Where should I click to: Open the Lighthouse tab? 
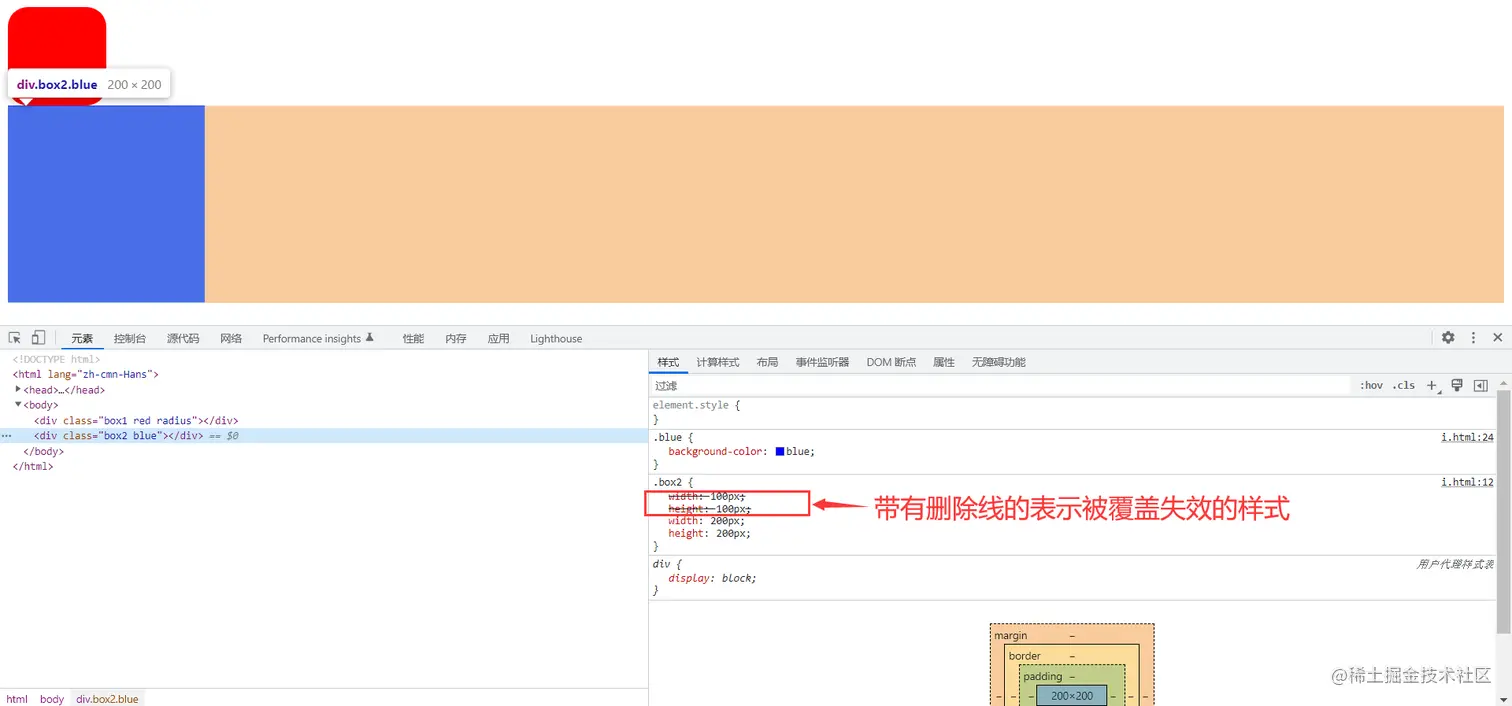(556, 338)
